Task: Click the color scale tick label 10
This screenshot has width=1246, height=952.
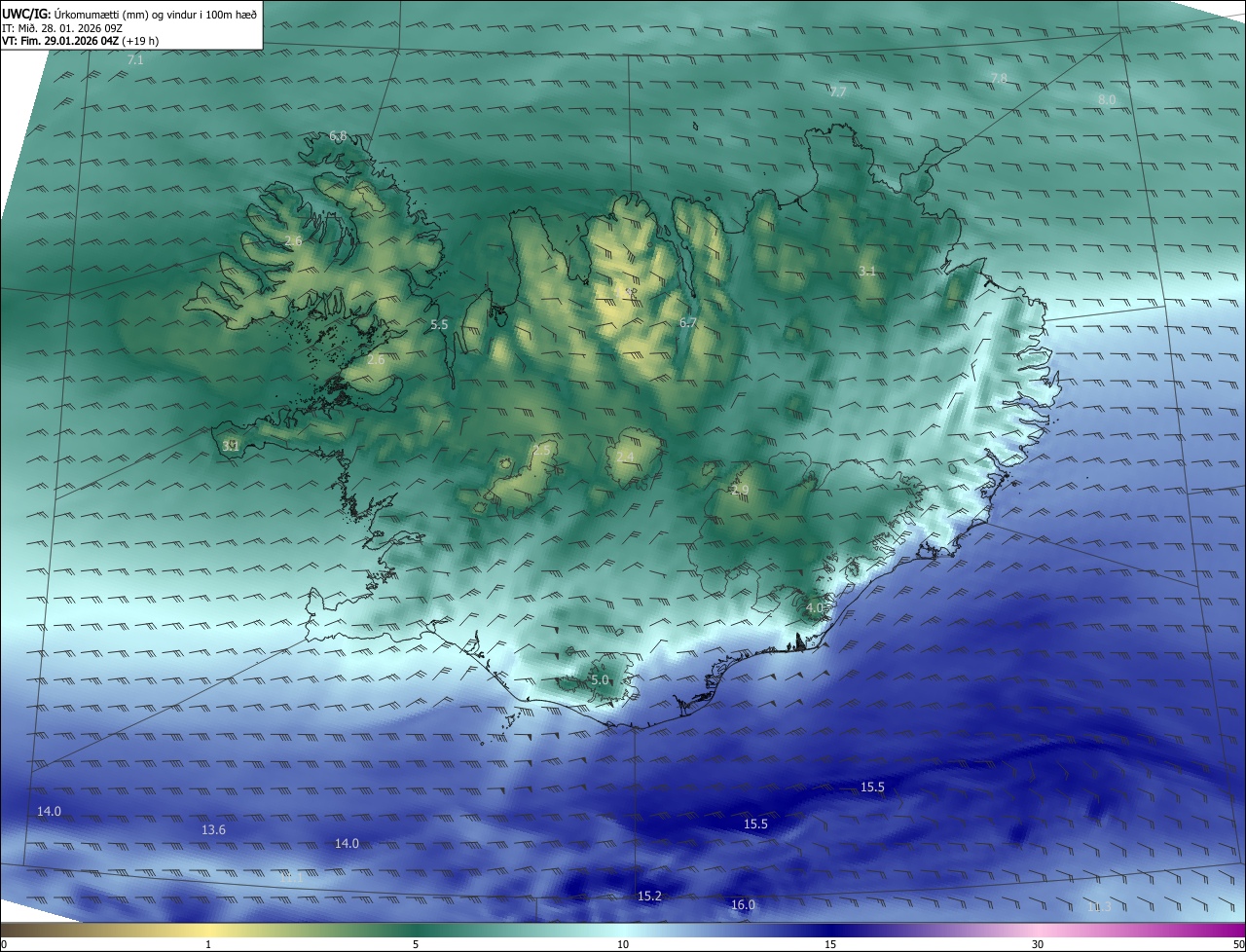Action: [x=623, y=944]
